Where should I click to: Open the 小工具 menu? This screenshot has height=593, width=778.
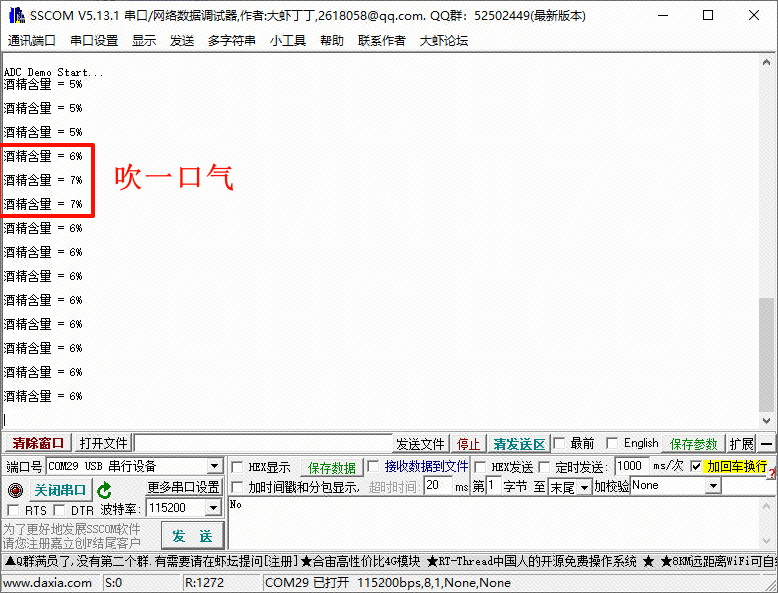[288, 40]
